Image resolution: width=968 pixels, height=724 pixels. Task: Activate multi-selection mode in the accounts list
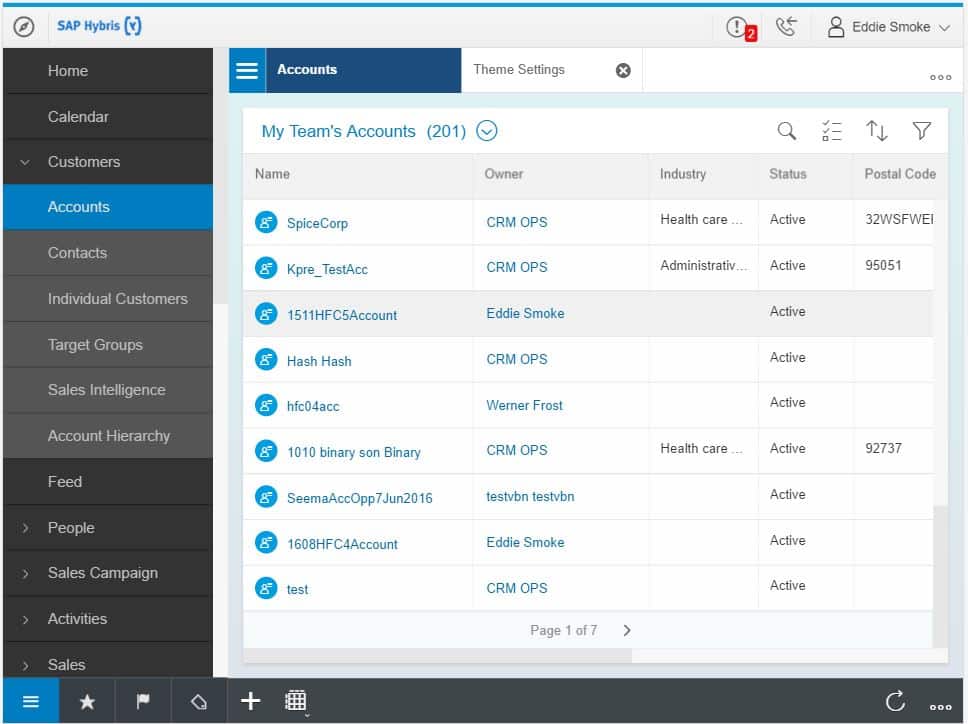pyautogui.click(x=832, y=130)
